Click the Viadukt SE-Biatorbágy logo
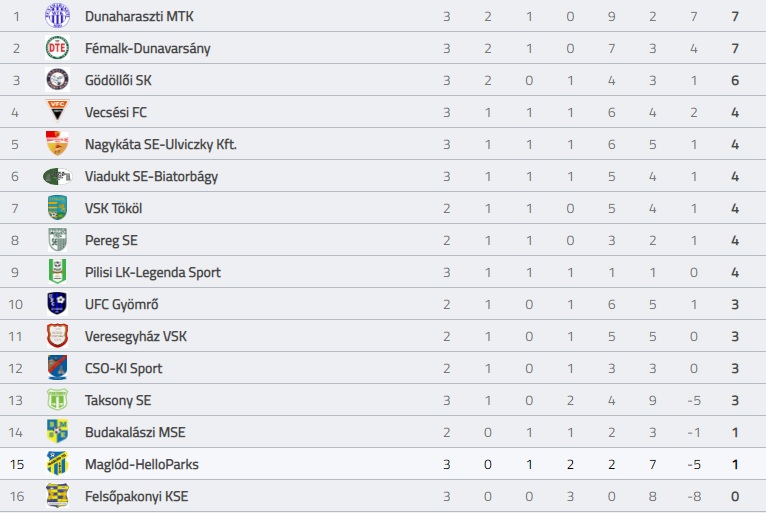This screenshot has width=766, height=513. click(x=57, y=176)
